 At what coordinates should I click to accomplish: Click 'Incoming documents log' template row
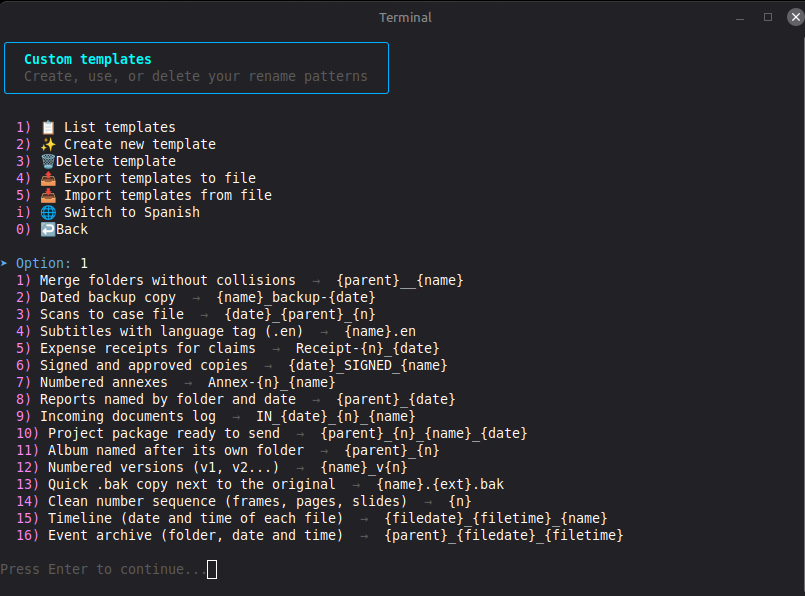tap(216, 416)
